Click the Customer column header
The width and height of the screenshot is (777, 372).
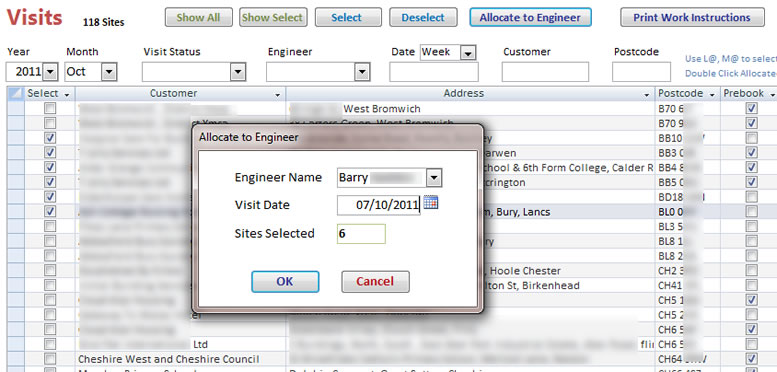[x=180, y=94]
